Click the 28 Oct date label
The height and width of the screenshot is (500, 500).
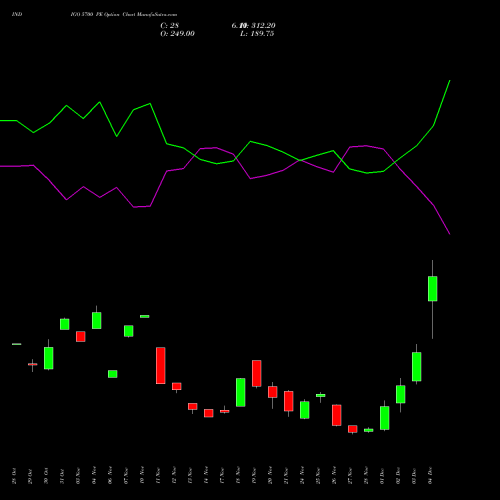tap(14, 476)
